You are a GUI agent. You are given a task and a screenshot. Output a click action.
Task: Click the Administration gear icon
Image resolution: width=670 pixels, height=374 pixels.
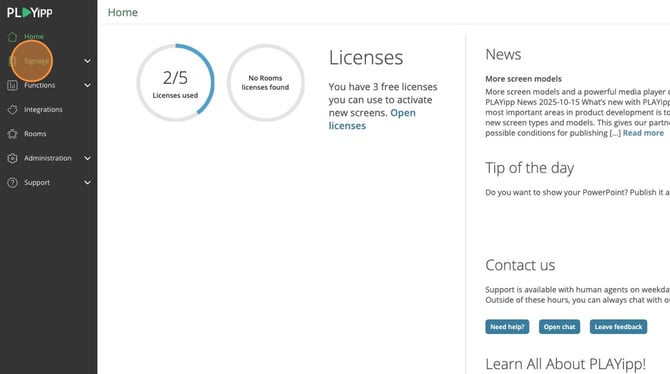pos(12,158)
